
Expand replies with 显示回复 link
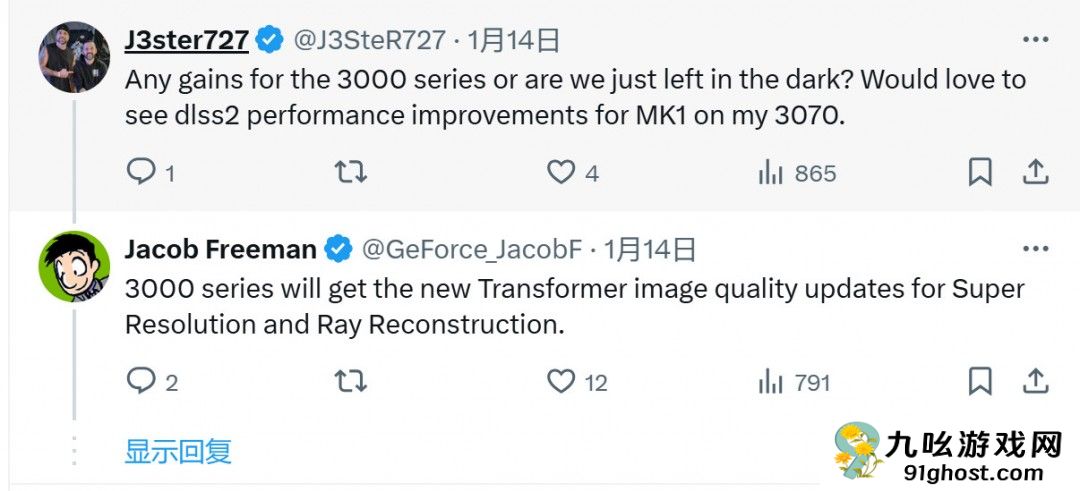(178, 451)
